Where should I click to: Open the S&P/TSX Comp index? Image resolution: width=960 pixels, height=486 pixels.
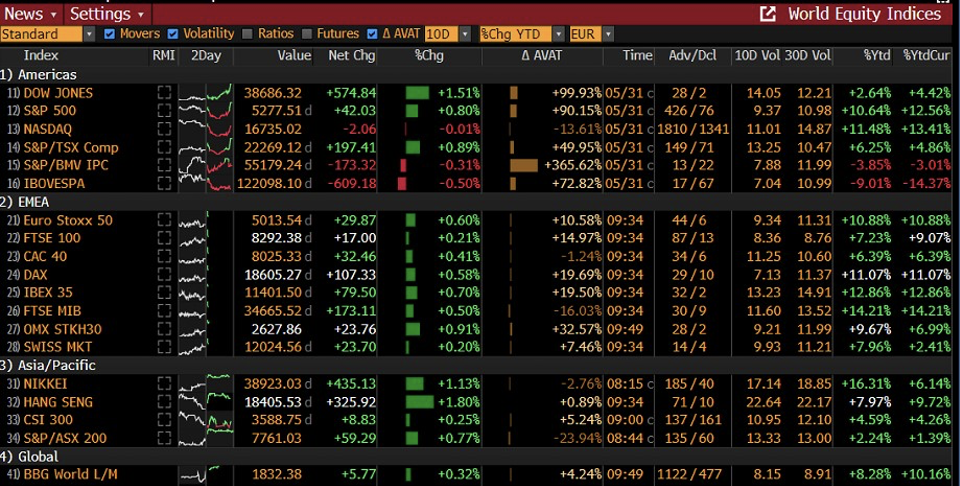pos(71,148)
